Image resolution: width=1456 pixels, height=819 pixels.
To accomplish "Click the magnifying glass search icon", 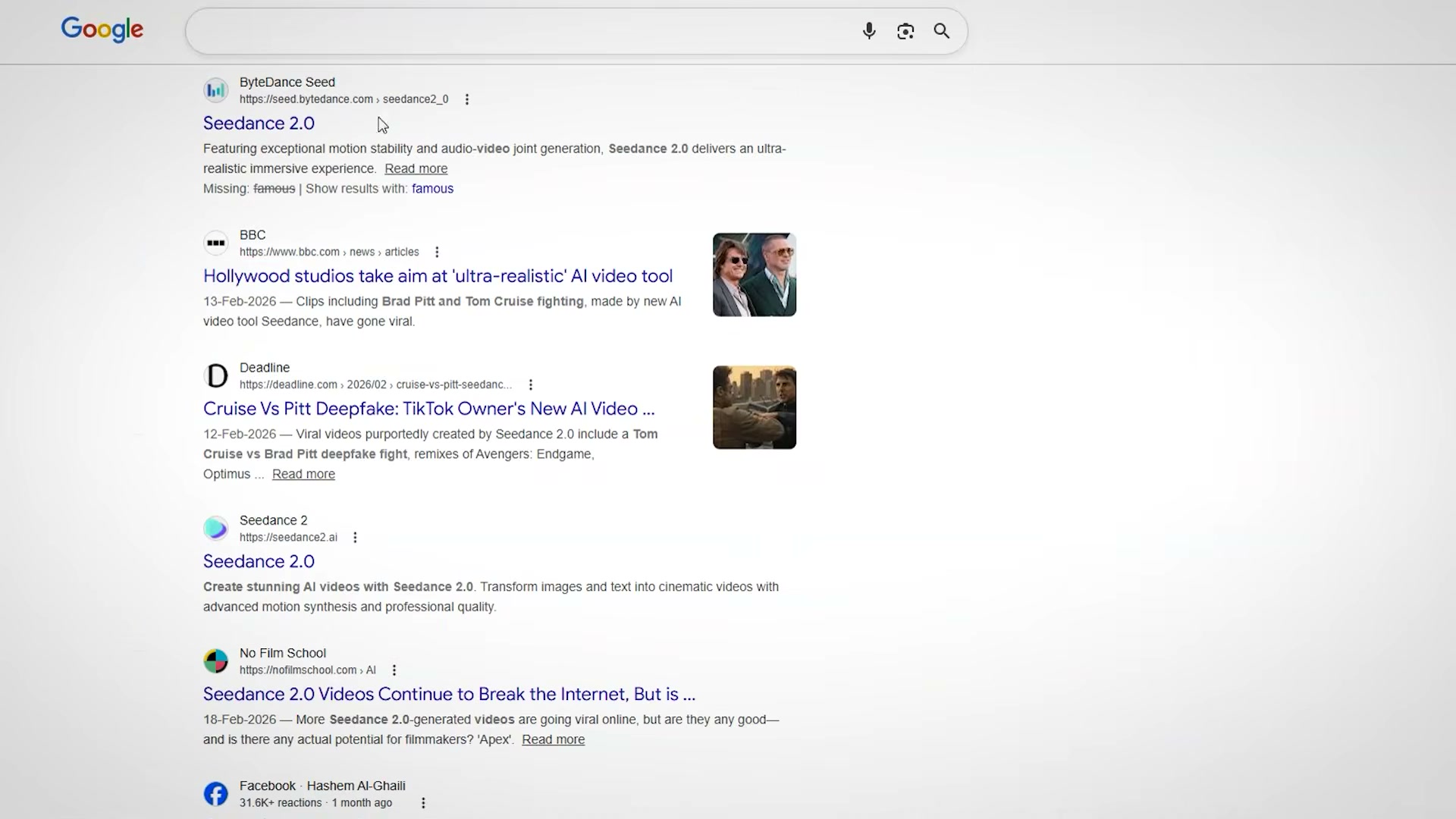I will pyautogui.click(x=942, y=31).
